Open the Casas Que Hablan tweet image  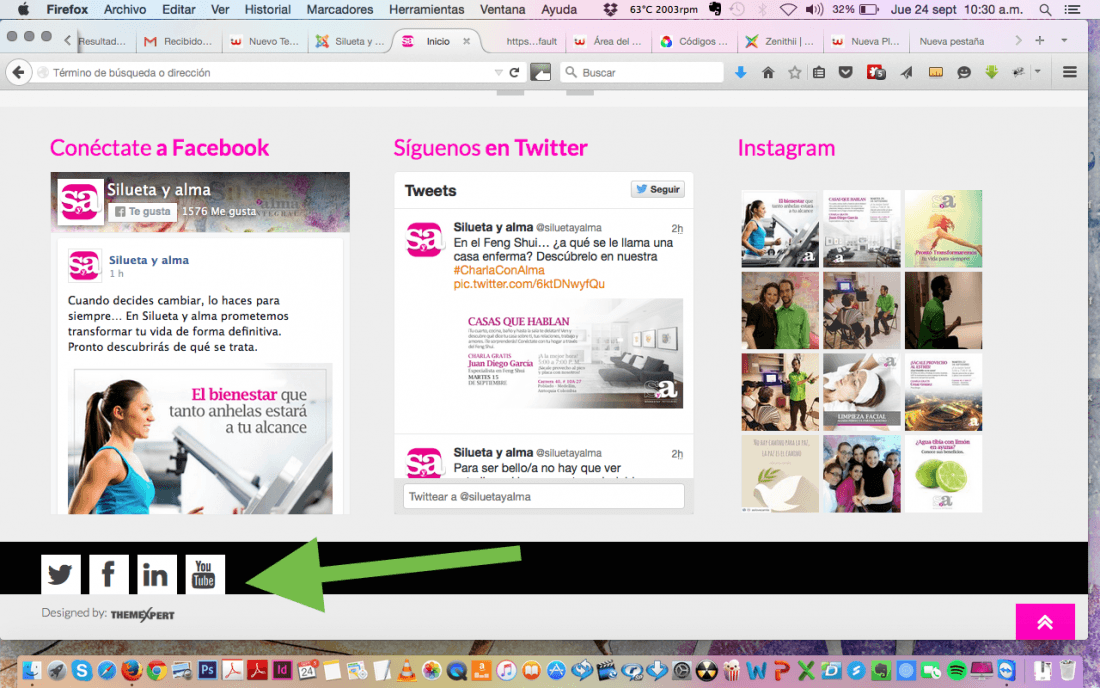click(x=568, y=353)
